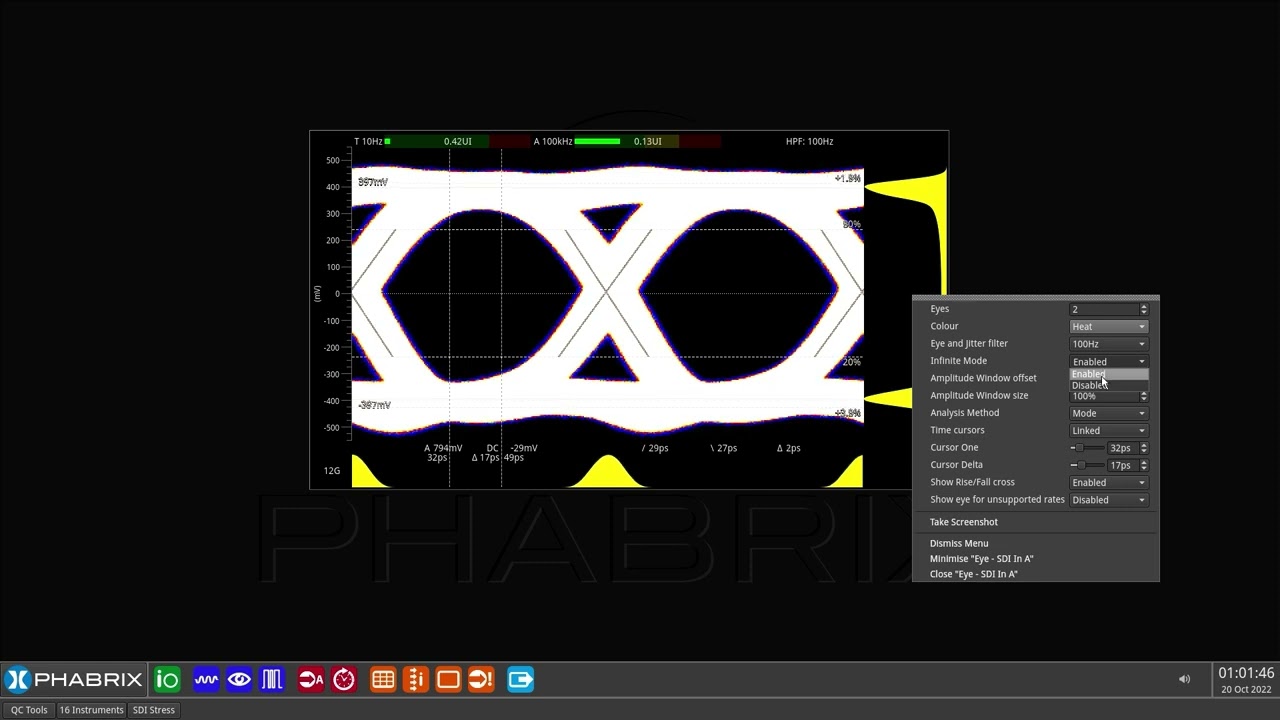Open the Time cursors dropdown
This screenshot has width=1280, height=720.
1108,430
